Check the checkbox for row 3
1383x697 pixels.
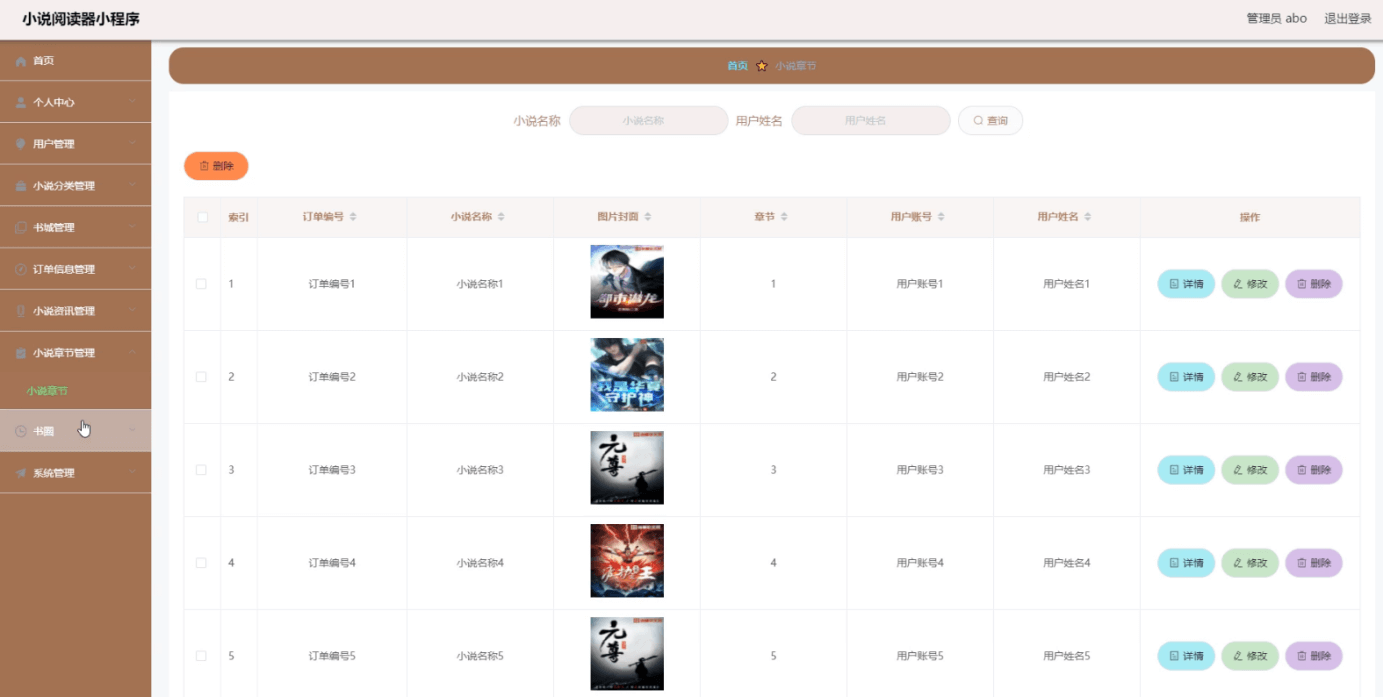[x=201, y=470]
